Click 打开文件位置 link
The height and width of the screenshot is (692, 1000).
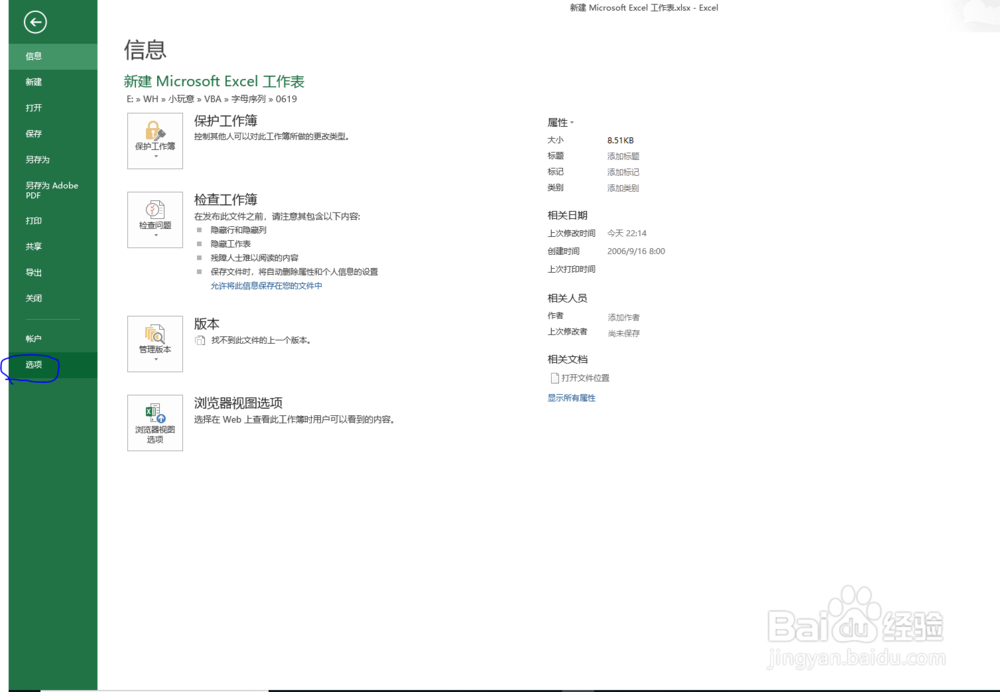click(585, 378)
